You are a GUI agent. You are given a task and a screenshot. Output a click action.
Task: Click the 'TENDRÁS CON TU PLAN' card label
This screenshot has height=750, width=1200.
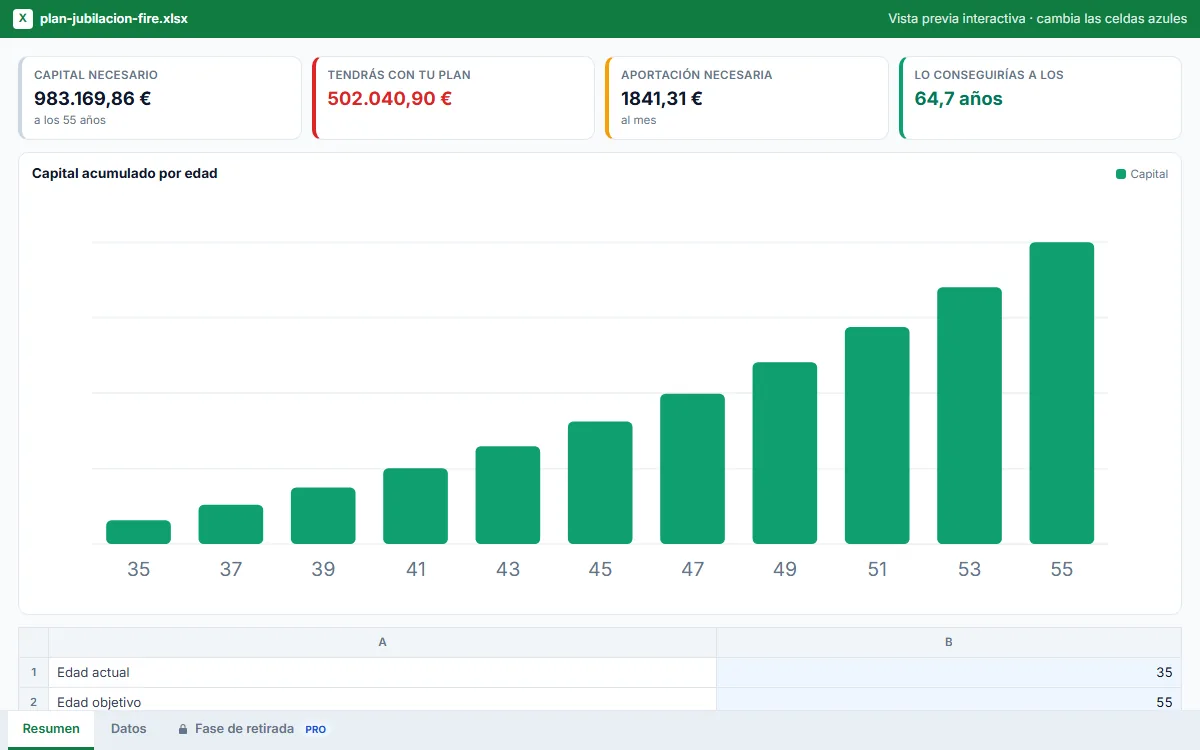399,75
